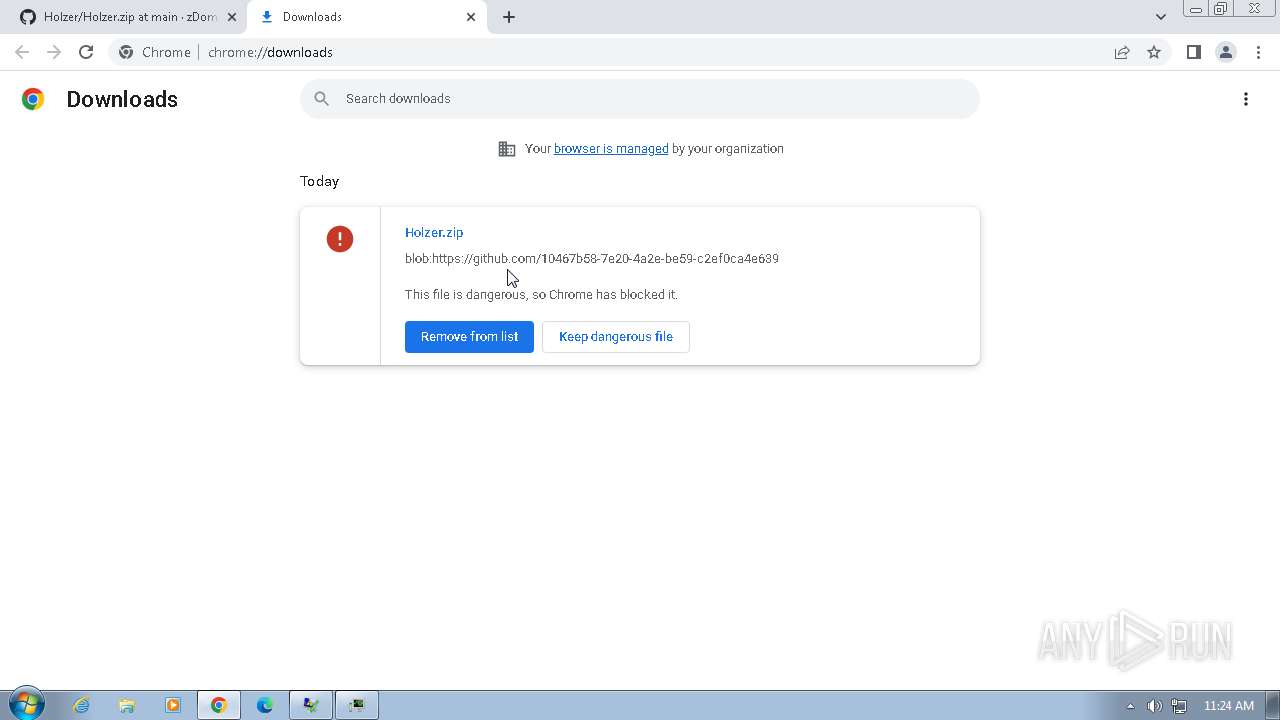Open the tab search dropdown arrow
Image resolution: width=1280 pixels, height=720 pixels.
coord(1160,17)
